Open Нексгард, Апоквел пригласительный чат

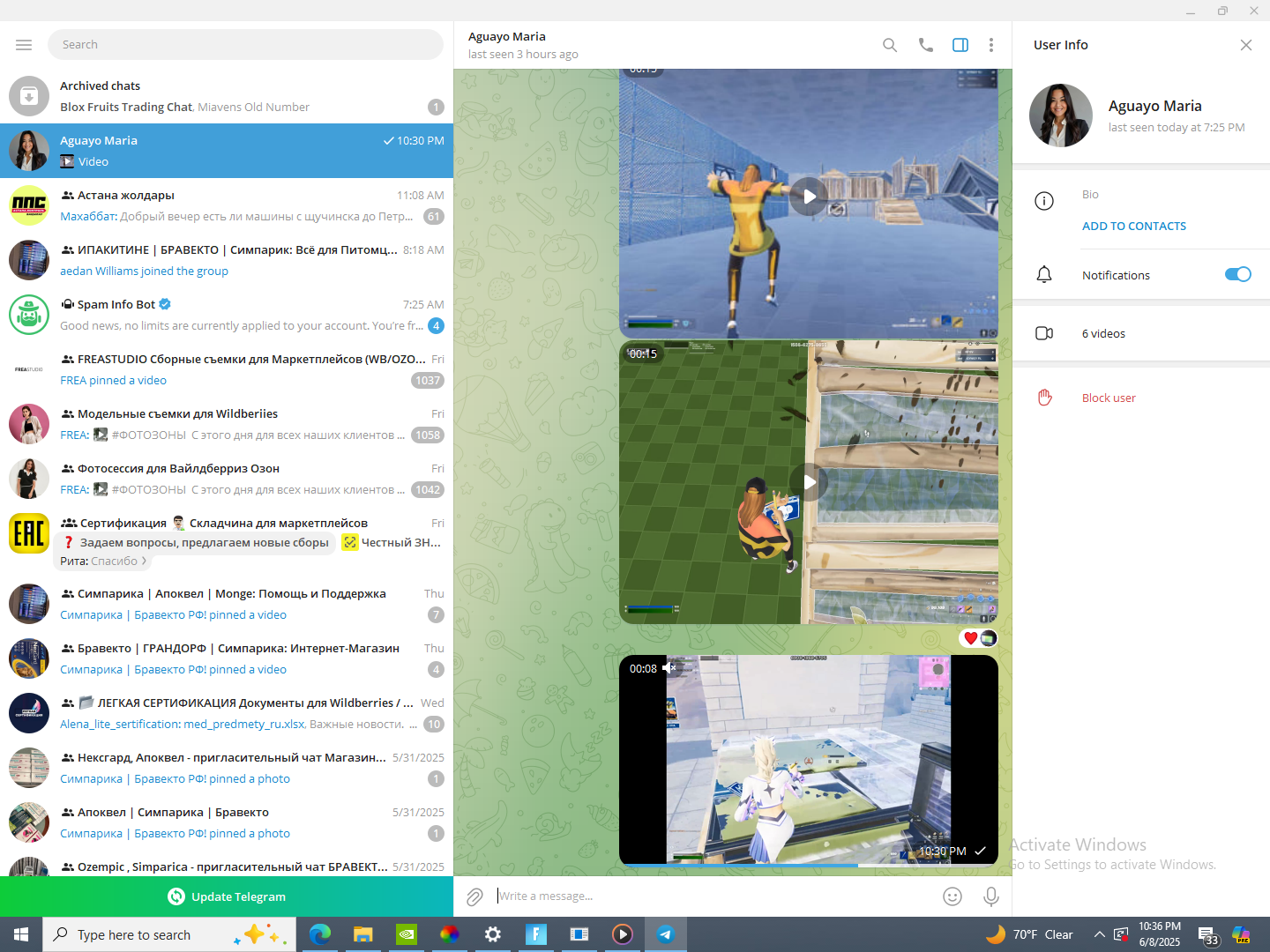pos(227,768)
